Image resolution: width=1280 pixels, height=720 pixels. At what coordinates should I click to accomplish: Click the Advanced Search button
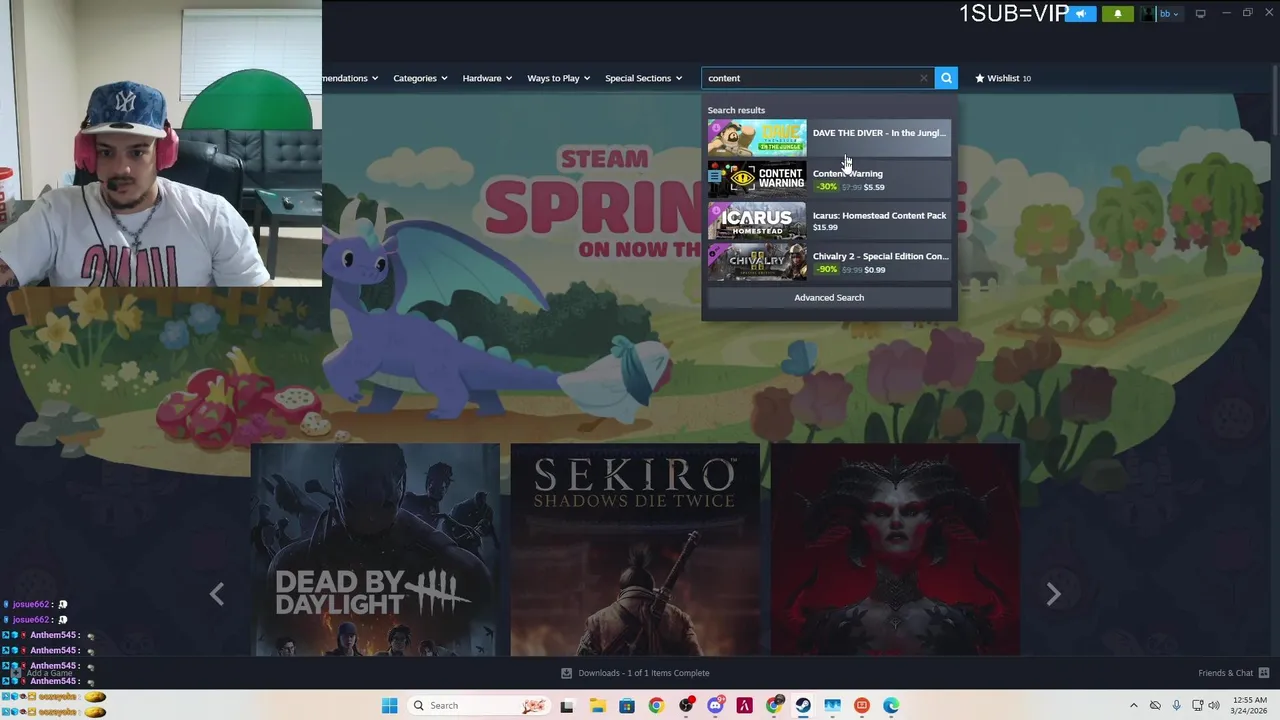(x=829, y=297)
